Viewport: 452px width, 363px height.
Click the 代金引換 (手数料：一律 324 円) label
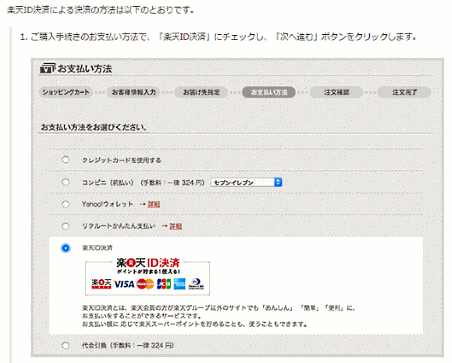coord(128,345)
